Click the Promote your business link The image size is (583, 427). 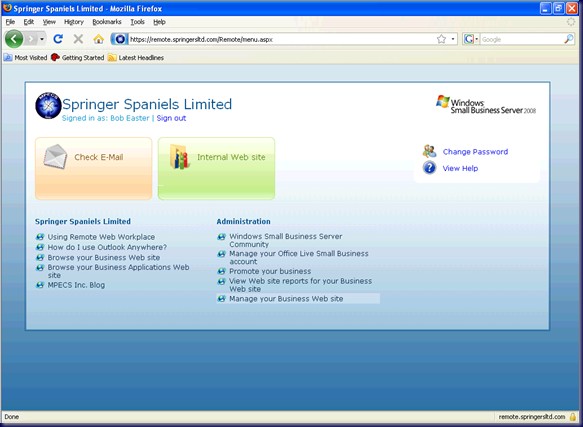pos(270,272)
